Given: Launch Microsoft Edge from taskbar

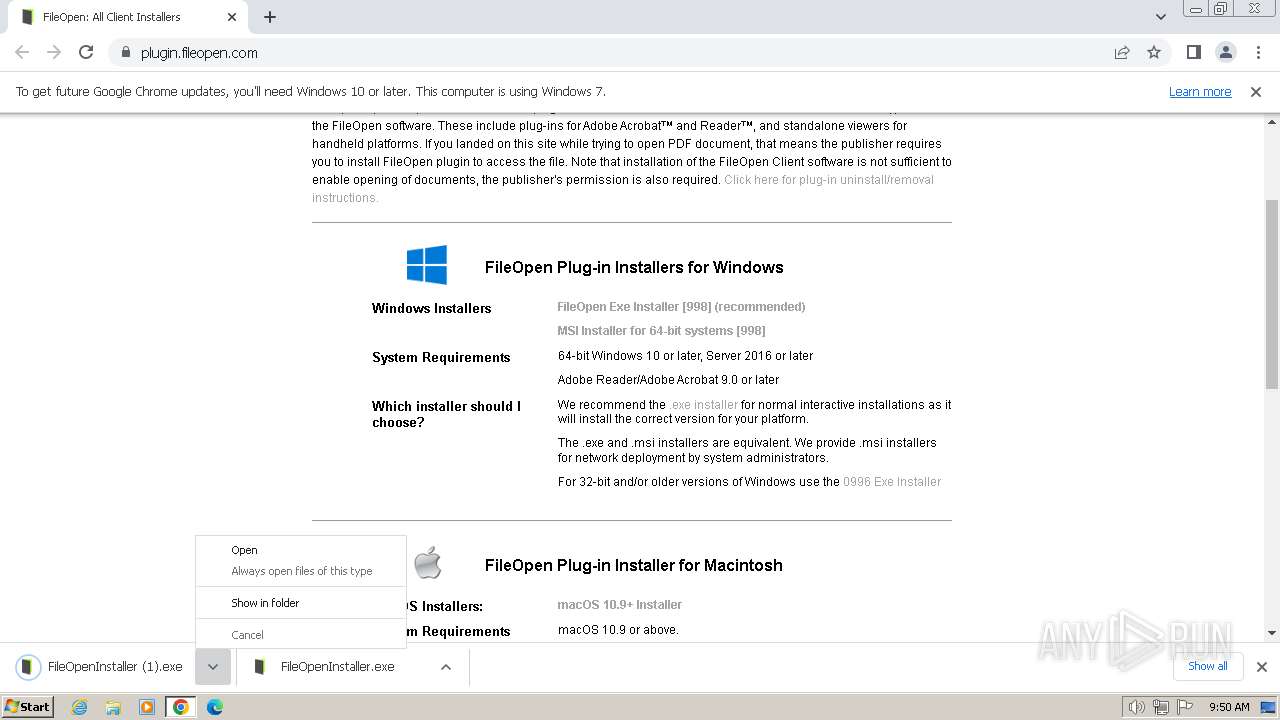Looking at the screenshot, I should pos(215,707).
